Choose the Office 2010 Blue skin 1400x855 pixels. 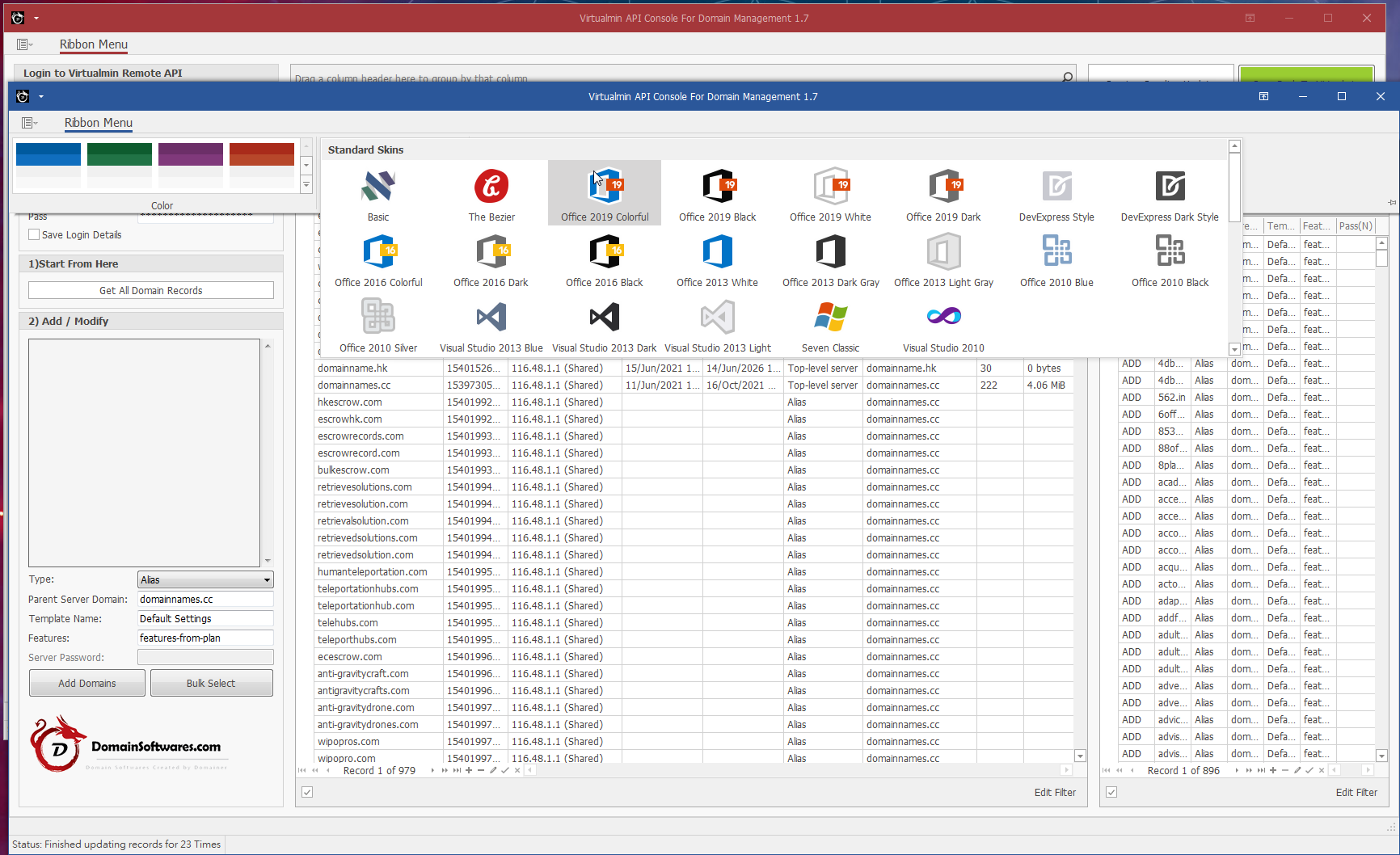pyautogui.click(x=1056, y=259)
